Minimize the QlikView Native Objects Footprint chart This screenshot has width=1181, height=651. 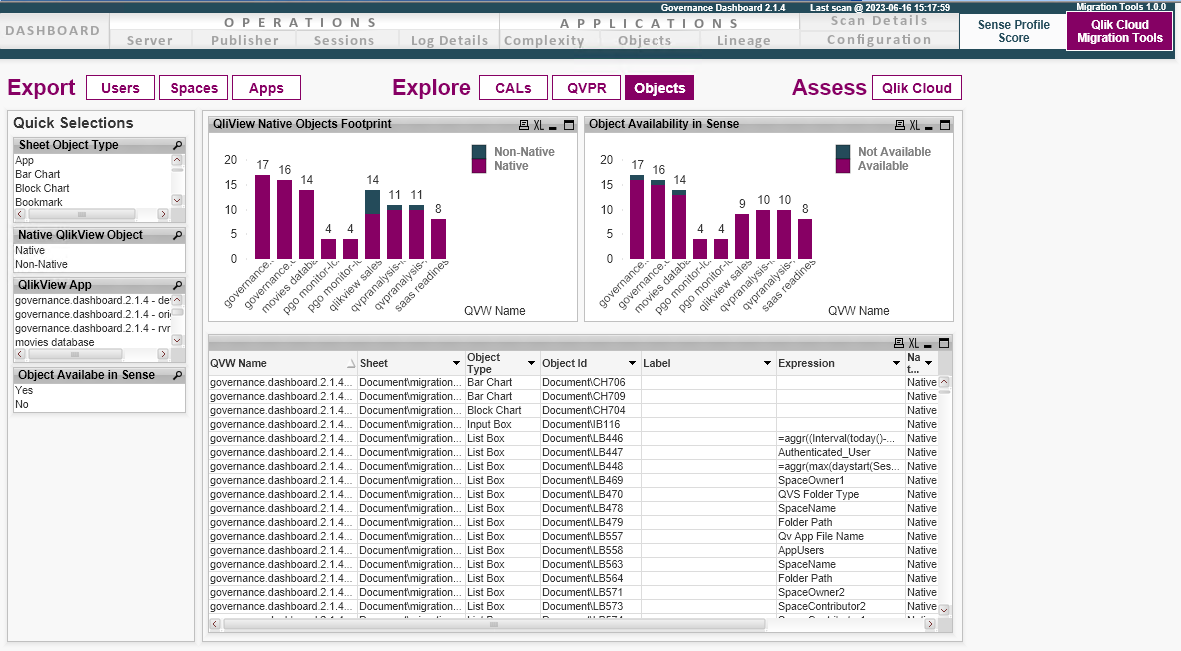click(x=552, y=125)
